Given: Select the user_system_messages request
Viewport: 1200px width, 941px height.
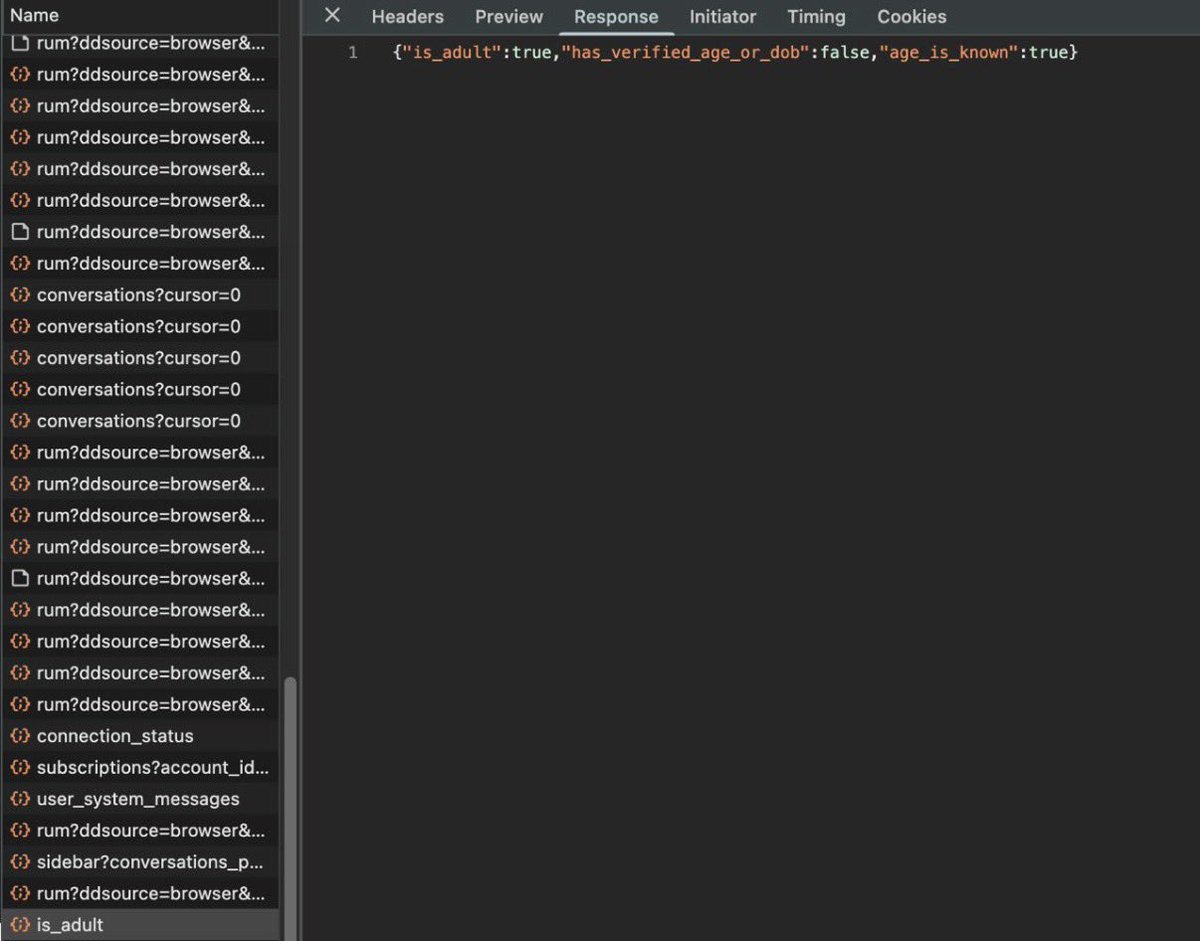Looking at the screenshot, I should click(x=140, y=799).
